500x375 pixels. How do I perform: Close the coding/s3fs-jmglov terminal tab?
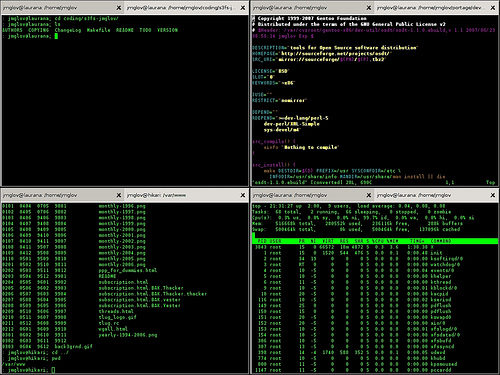243,8
